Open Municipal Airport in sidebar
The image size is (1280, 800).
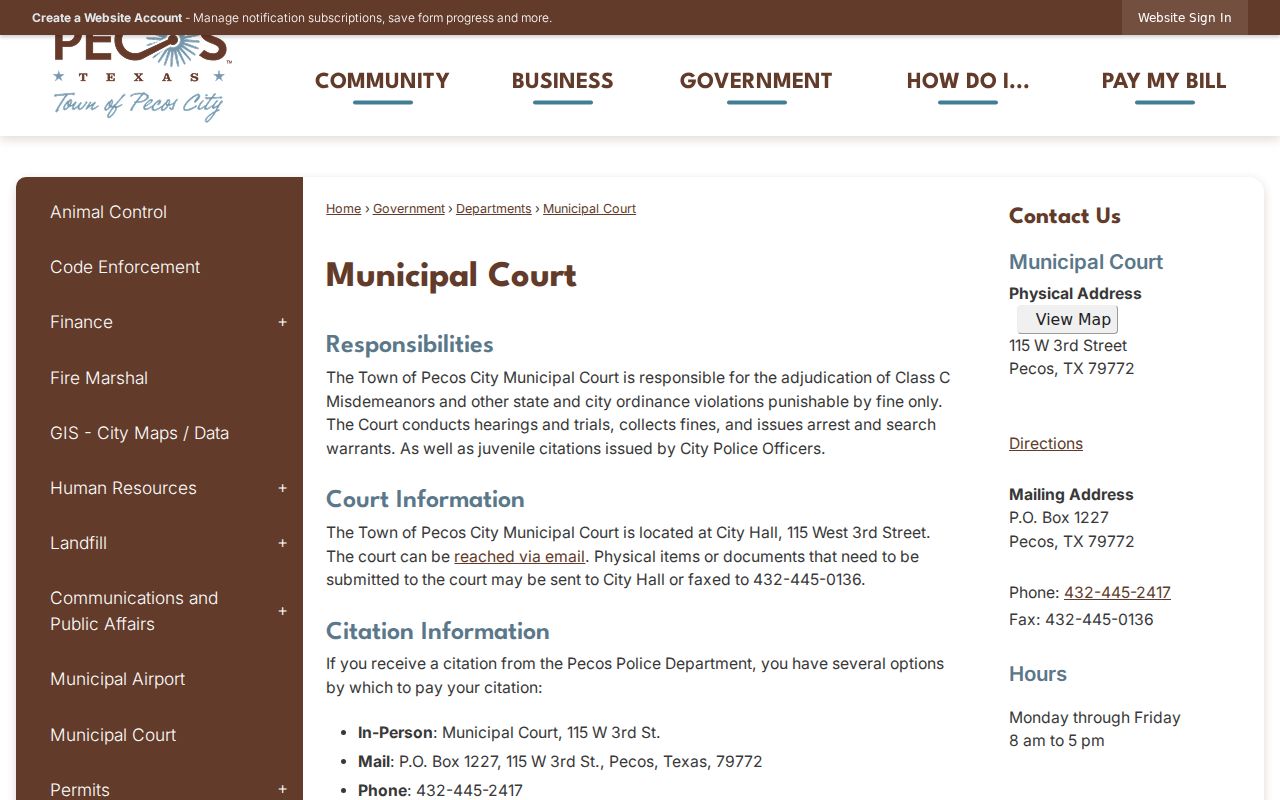(117, 679)
